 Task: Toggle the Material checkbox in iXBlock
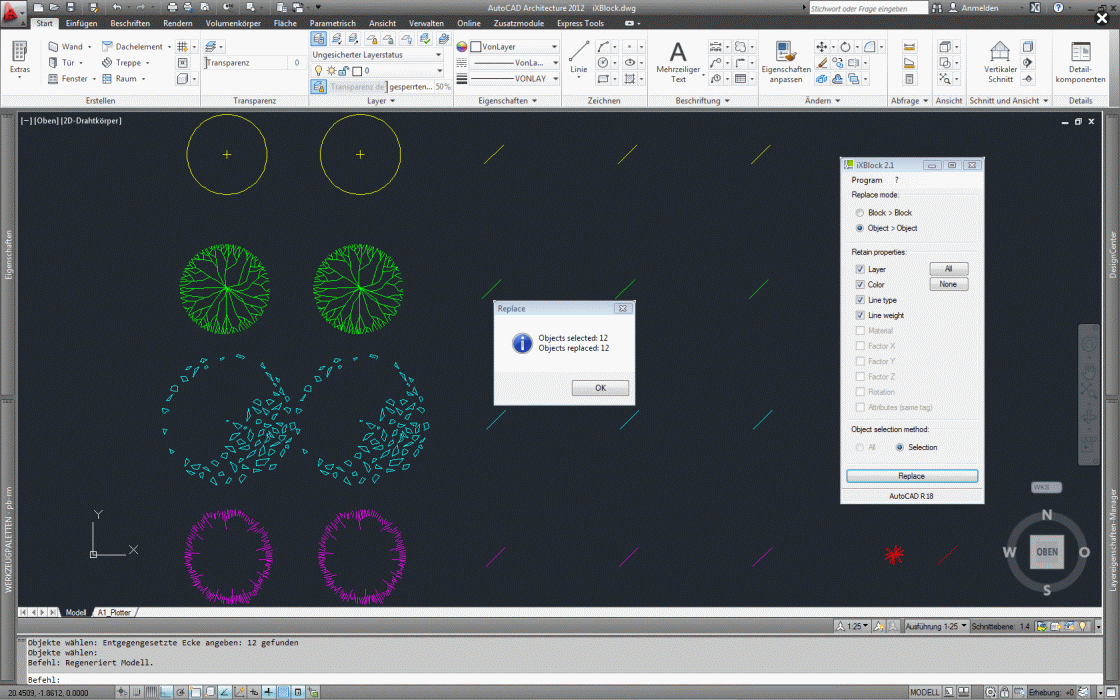860,331
